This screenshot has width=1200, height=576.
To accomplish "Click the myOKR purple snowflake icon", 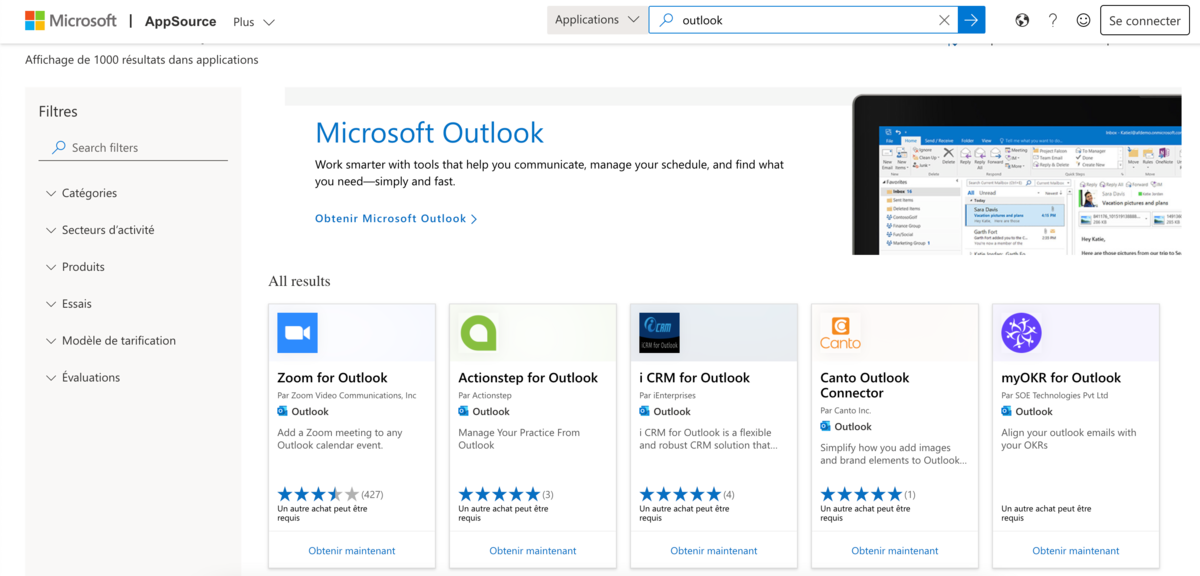I will pyautogui.click(x=1021, y=333).
